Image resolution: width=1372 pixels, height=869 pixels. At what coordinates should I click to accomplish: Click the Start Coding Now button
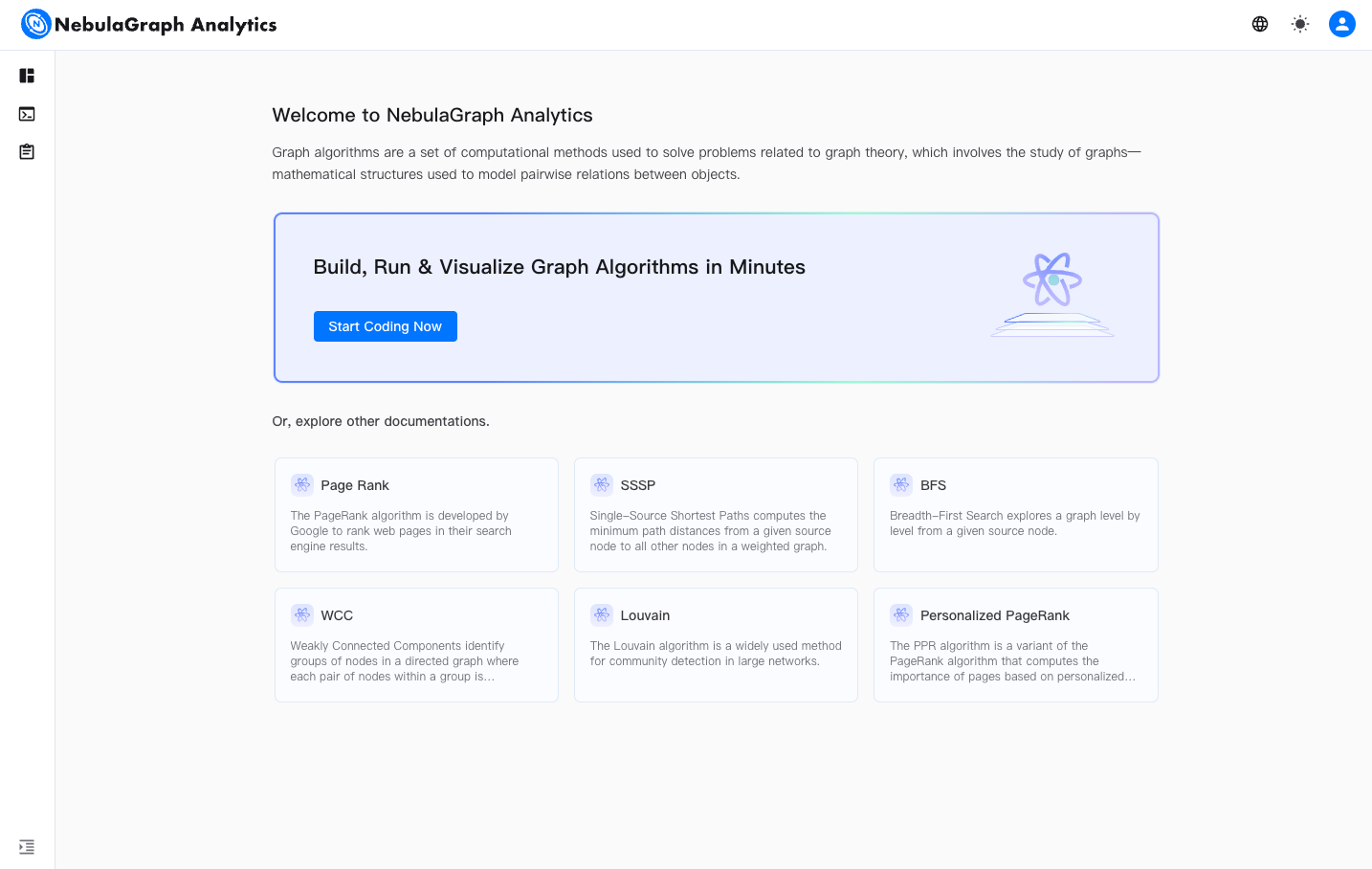(385, 326)
